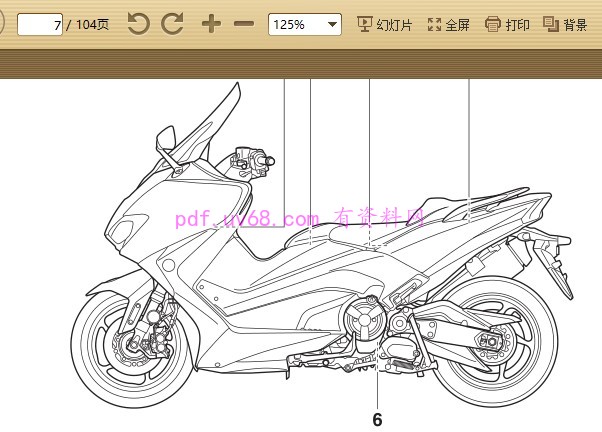Rotate the page counterclockwise

[x=138, y=24]
